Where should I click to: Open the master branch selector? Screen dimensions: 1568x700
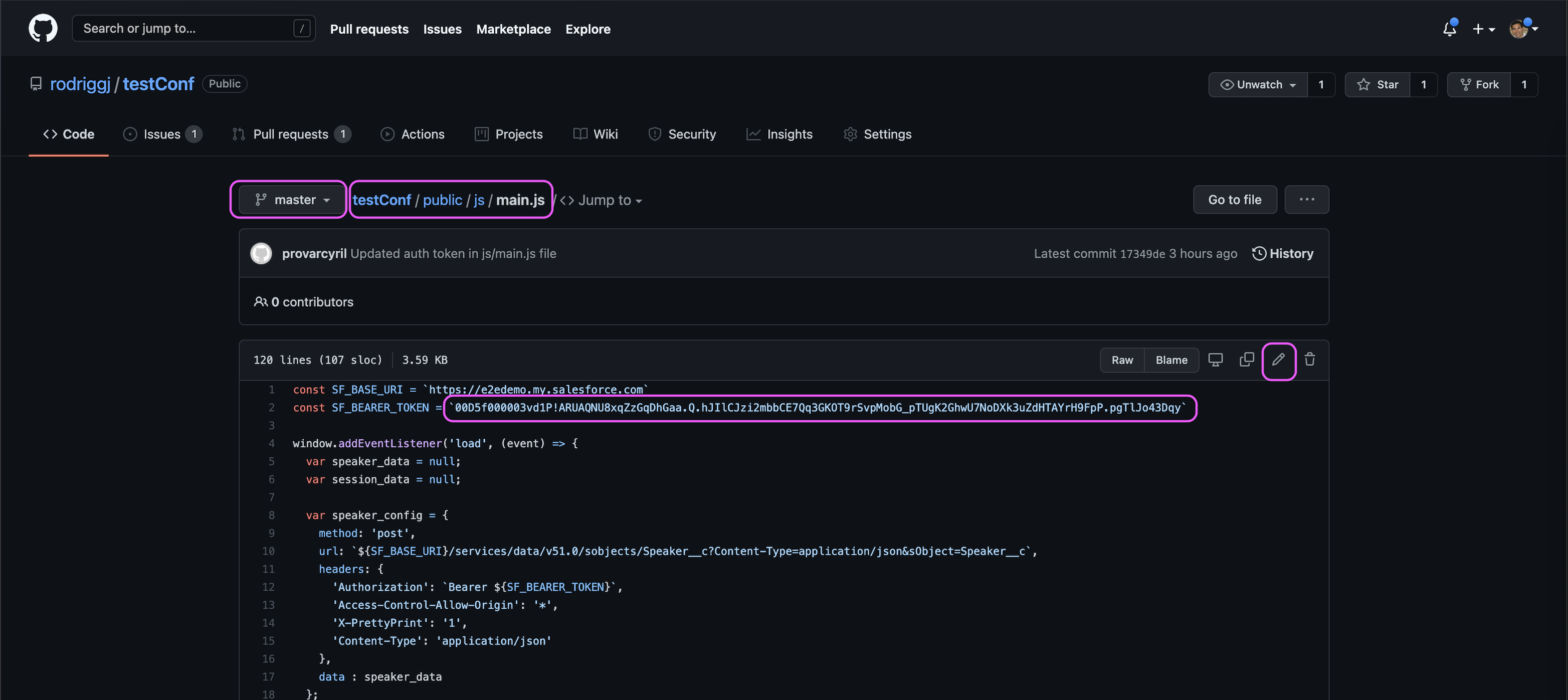click(292, 200)
